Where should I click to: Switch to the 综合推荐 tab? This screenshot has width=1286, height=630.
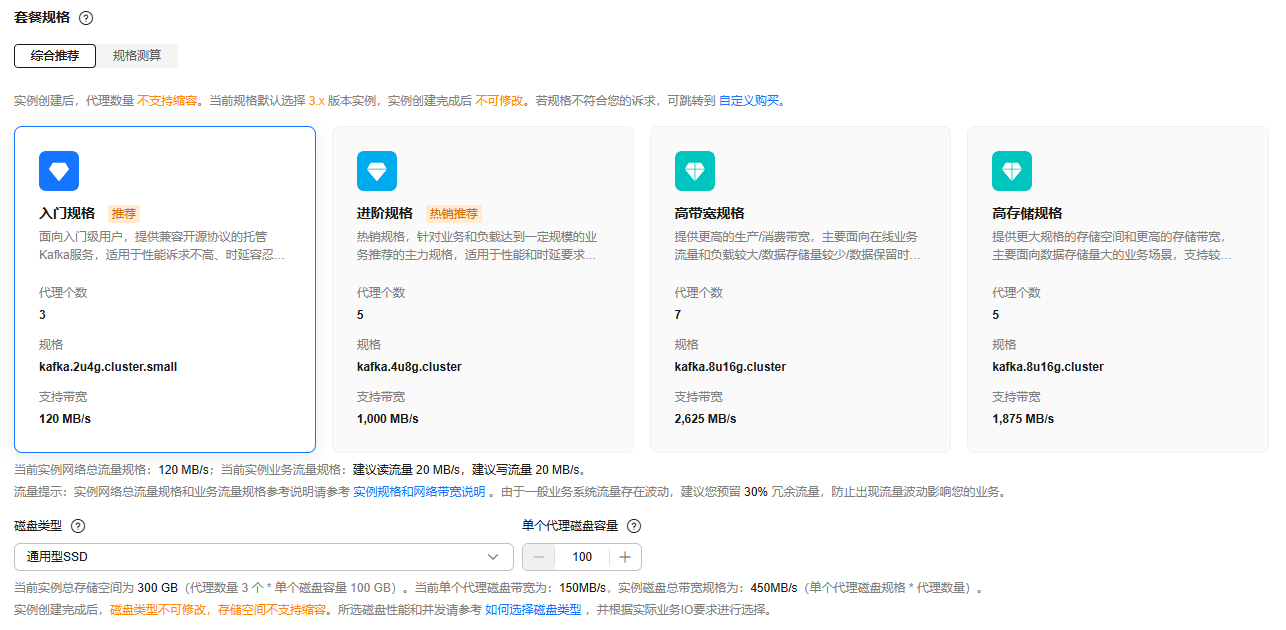click(55, 56)
